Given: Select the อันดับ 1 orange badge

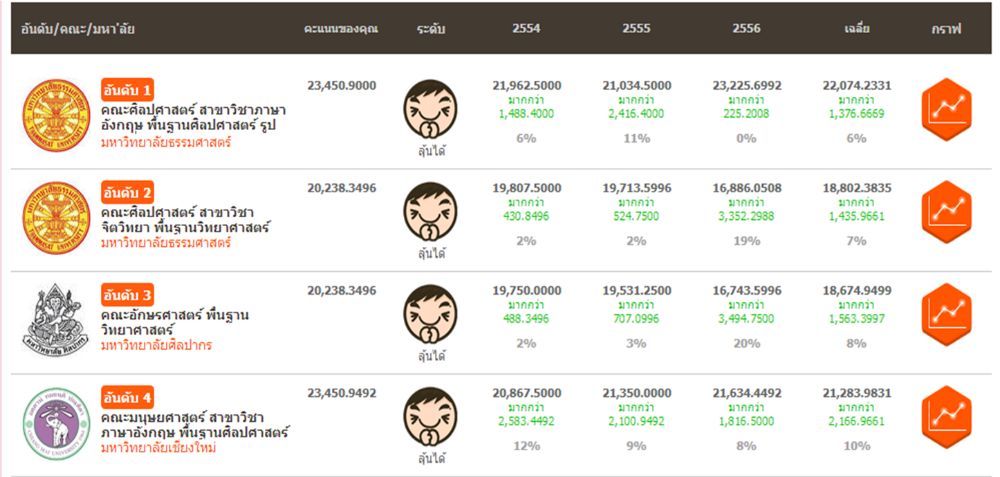Looking at the screenshot, I should 128,89.
